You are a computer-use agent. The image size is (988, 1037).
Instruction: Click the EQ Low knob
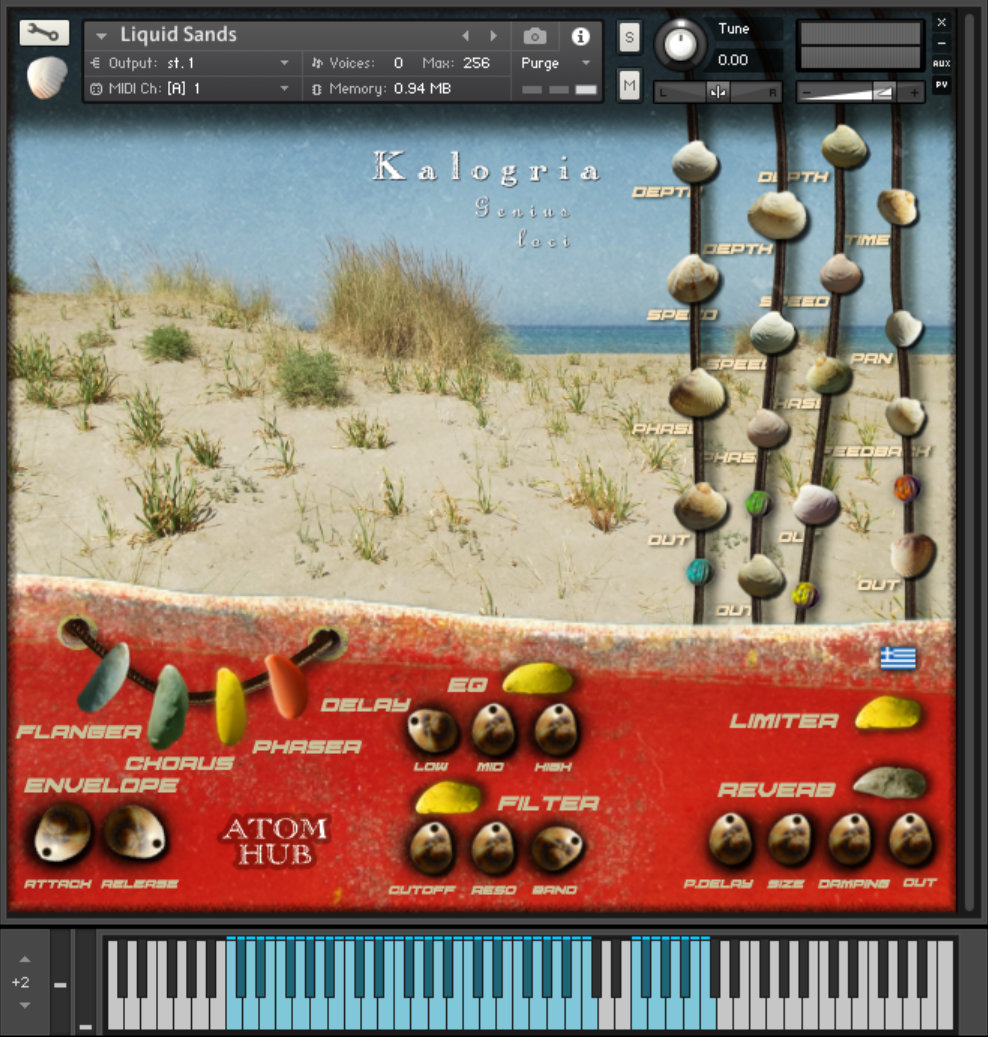432,731
